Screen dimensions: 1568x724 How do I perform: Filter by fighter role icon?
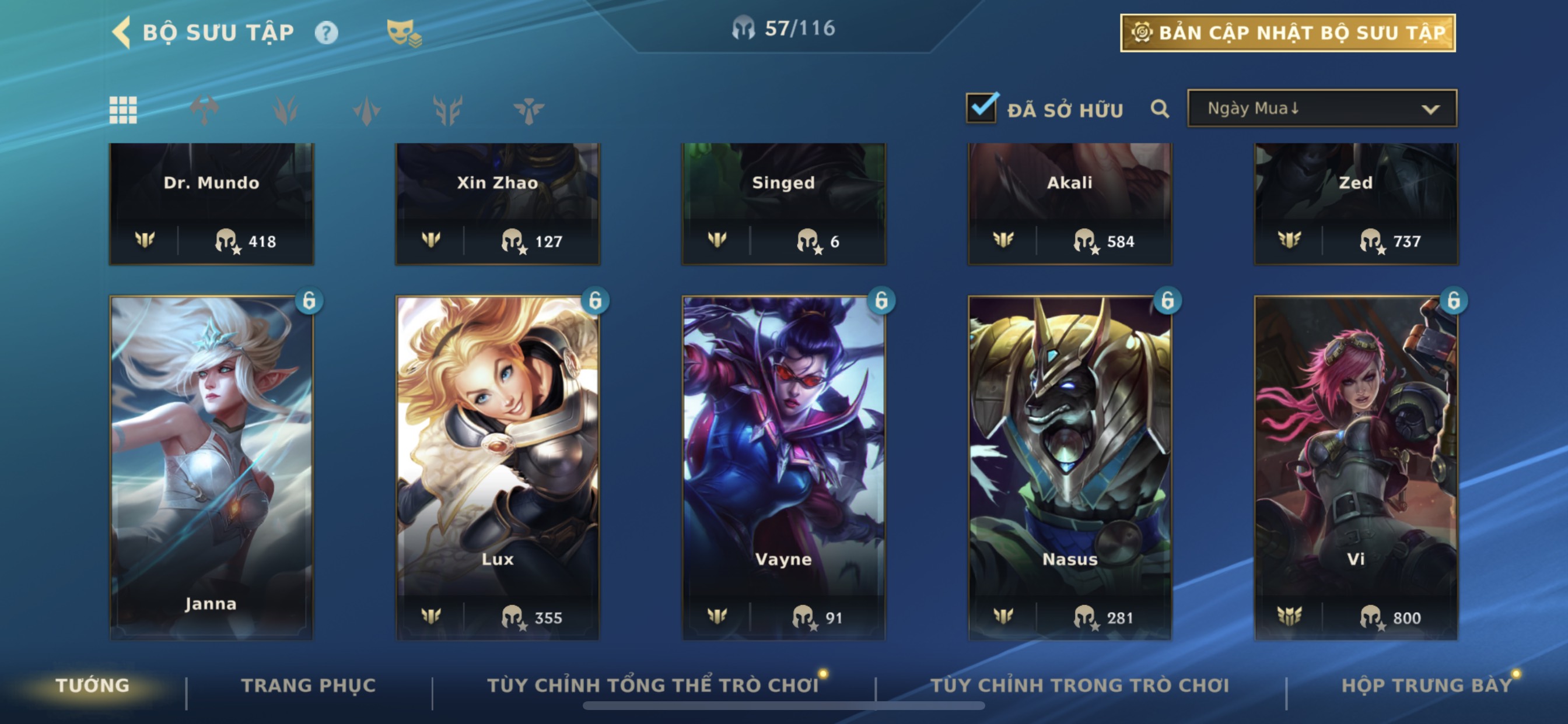204,110
